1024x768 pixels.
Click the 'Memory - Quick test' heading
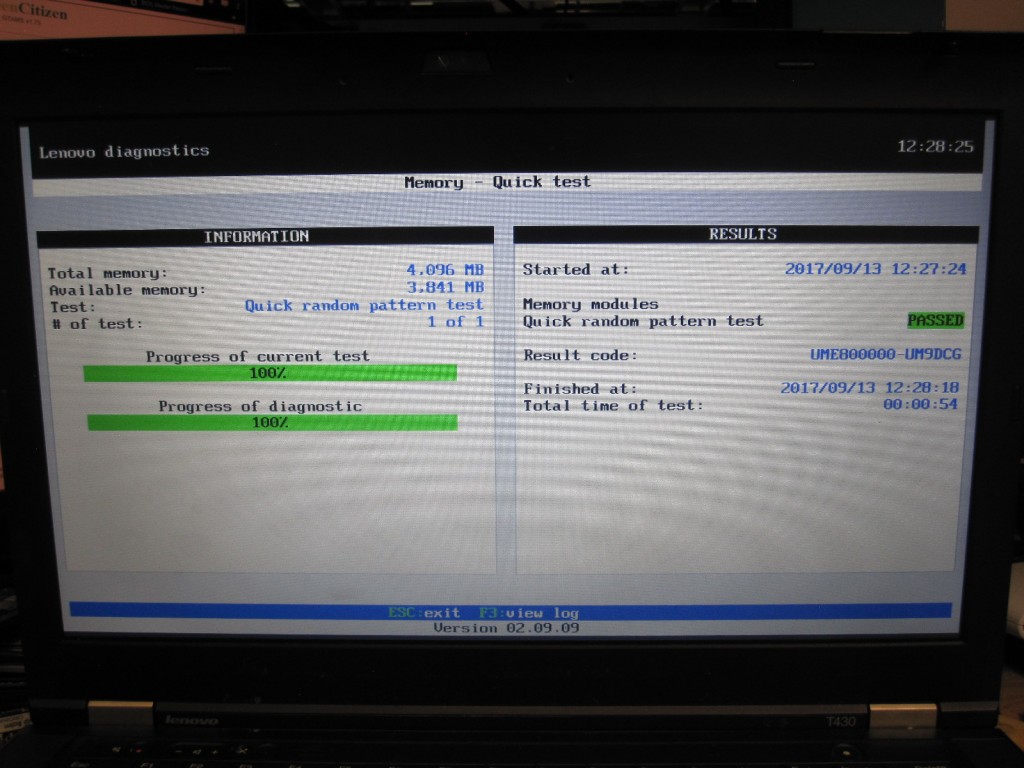pos(497,182)
